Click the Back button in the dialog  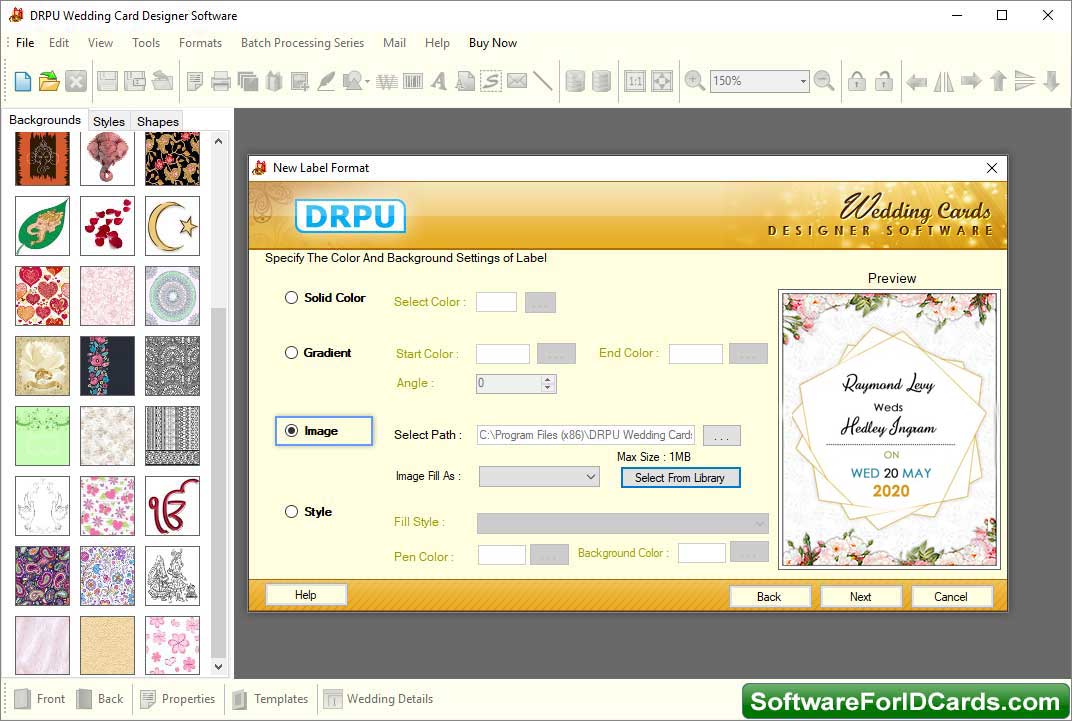(769, 597)
